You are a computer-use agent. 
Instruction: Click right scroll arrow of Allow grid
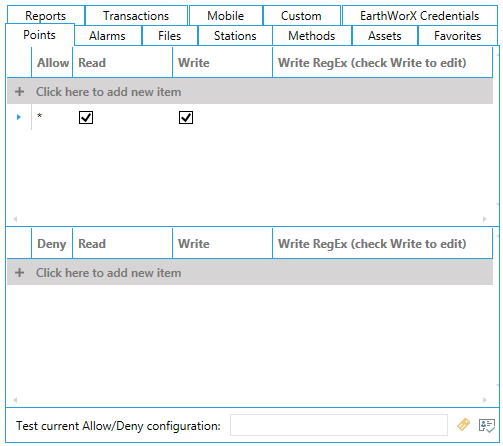485,219
